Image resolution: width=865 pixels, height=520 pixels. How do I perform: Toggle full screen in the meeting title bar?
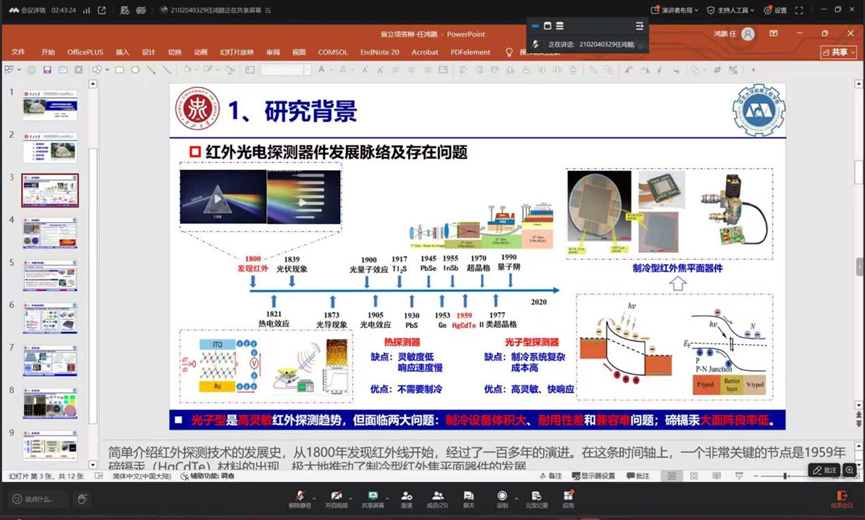(799, 10)
